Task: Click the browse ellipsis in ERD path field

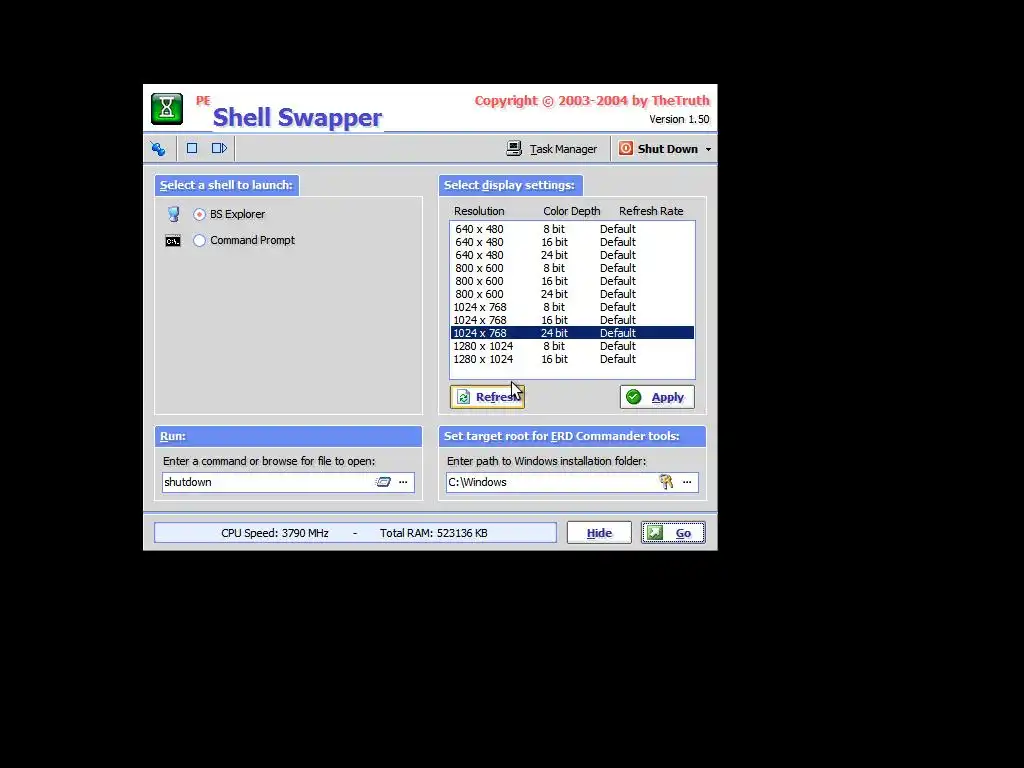Action: pyautogui.click(x=687, y=482)
